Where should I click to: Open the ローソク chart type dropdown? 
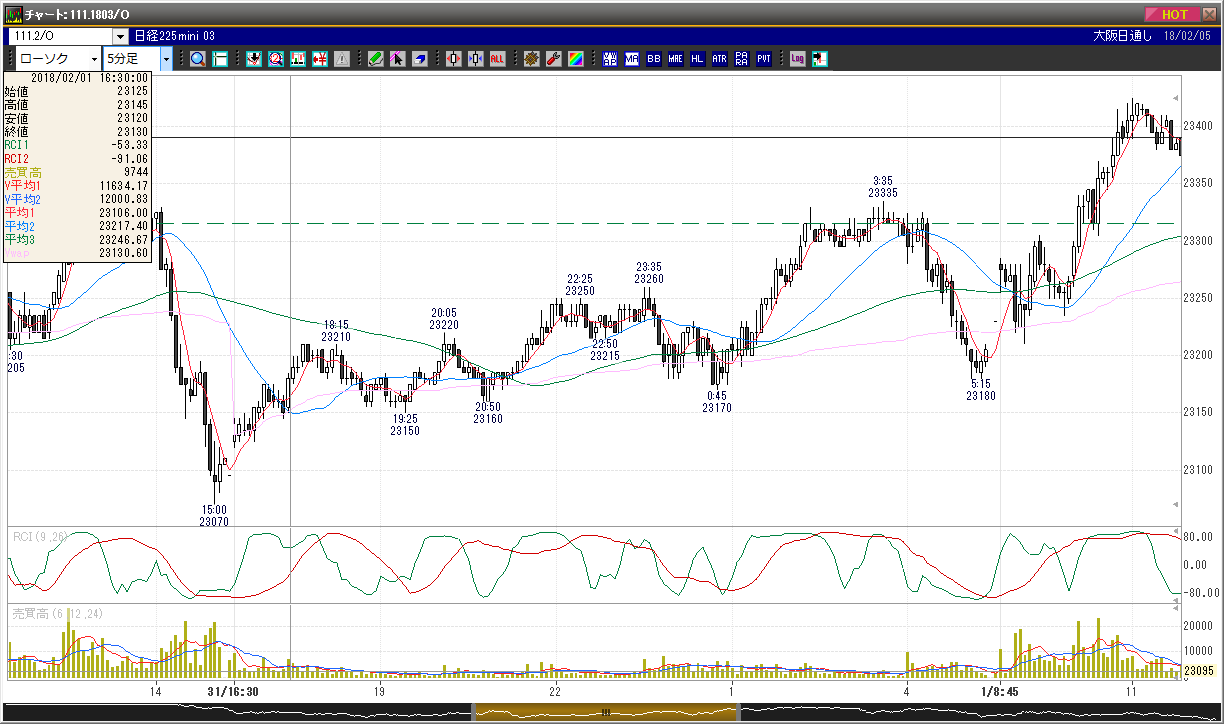58,58
